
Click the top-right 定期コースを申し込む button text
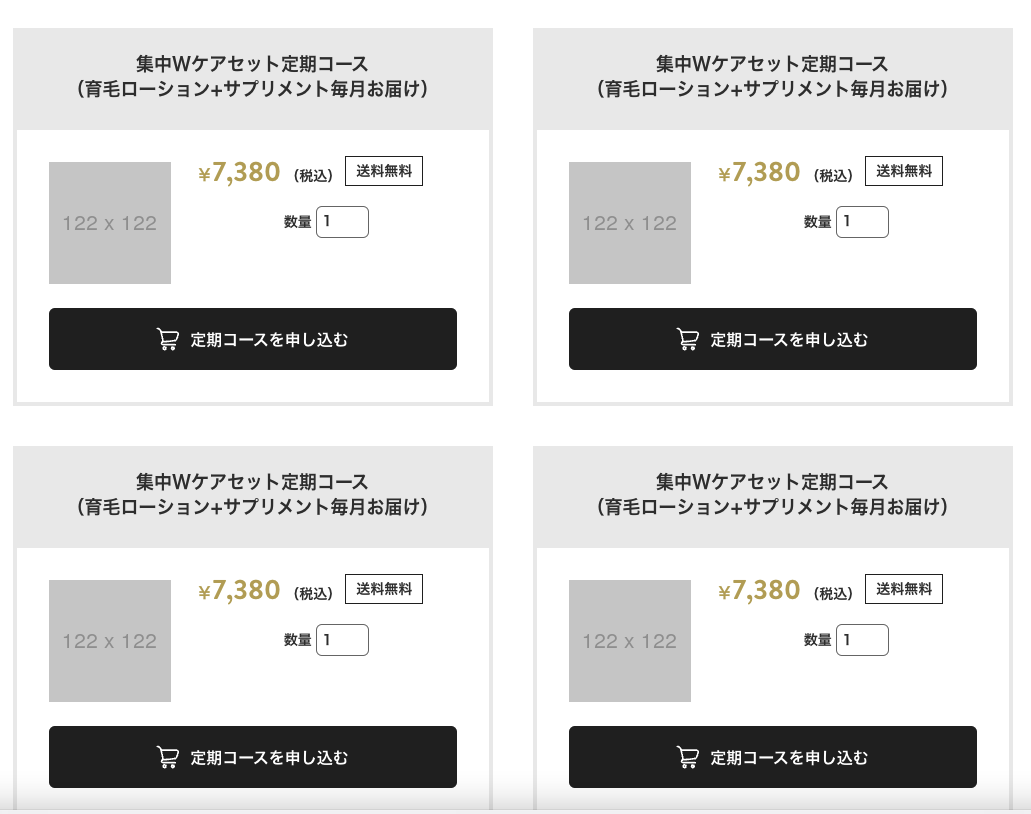(x=789, y=339)
